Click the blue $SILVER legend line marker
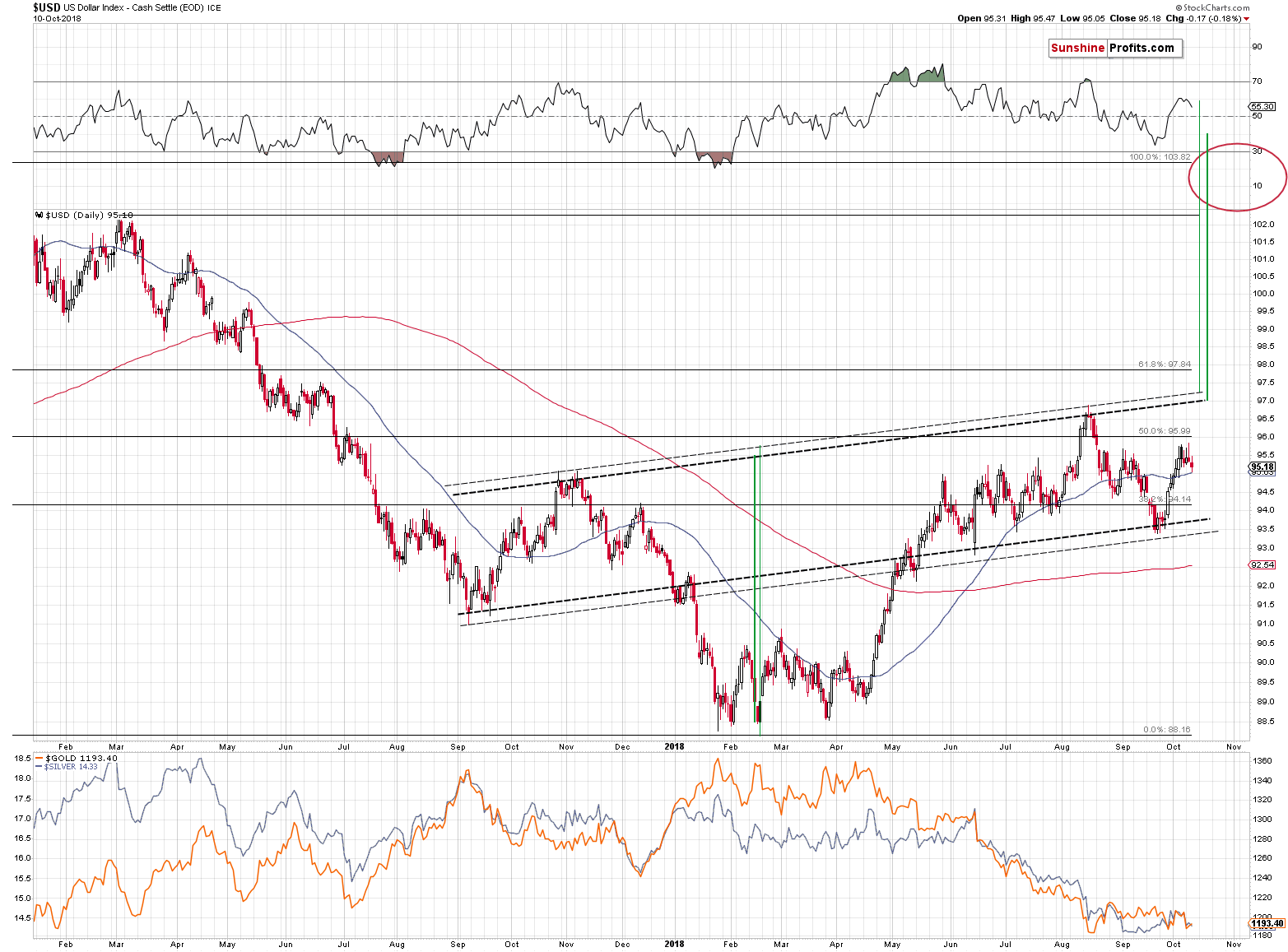This screenshot has height=952, width=1288. (x=39, y=766)
